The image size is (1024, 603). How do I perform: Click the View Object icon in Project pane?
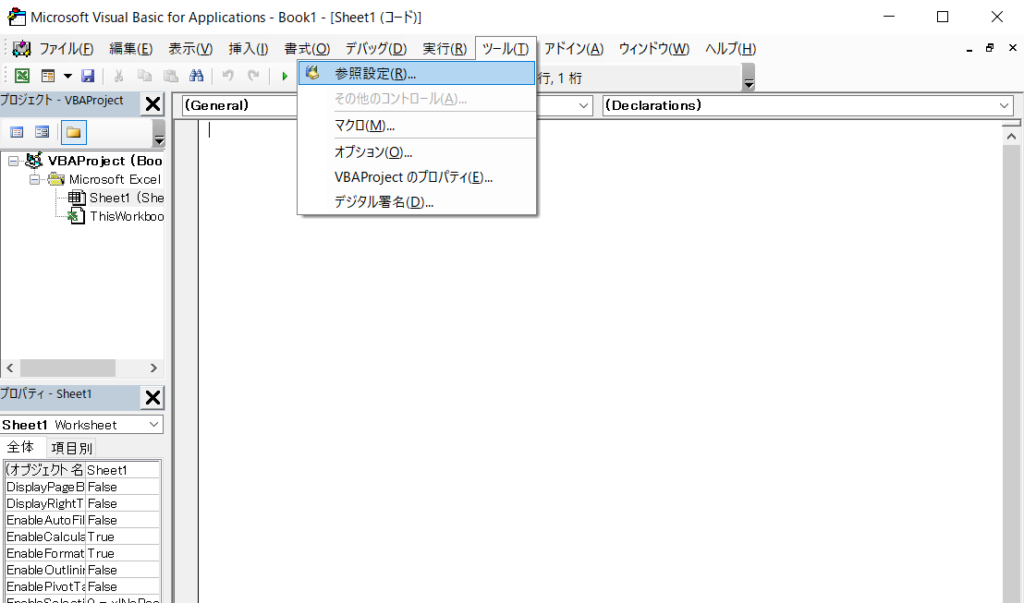point(42,133)
